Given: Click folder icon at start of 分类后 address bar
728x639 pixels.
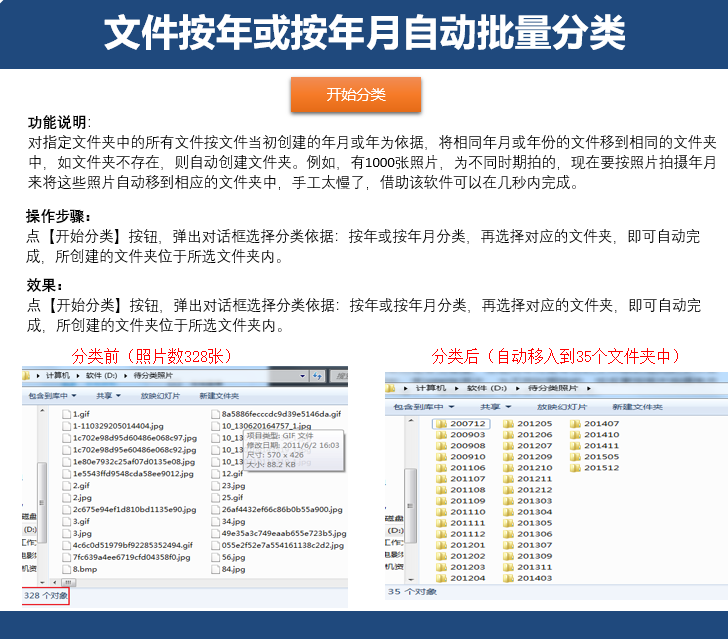Looking at the screenshot, I should [390, 388].
